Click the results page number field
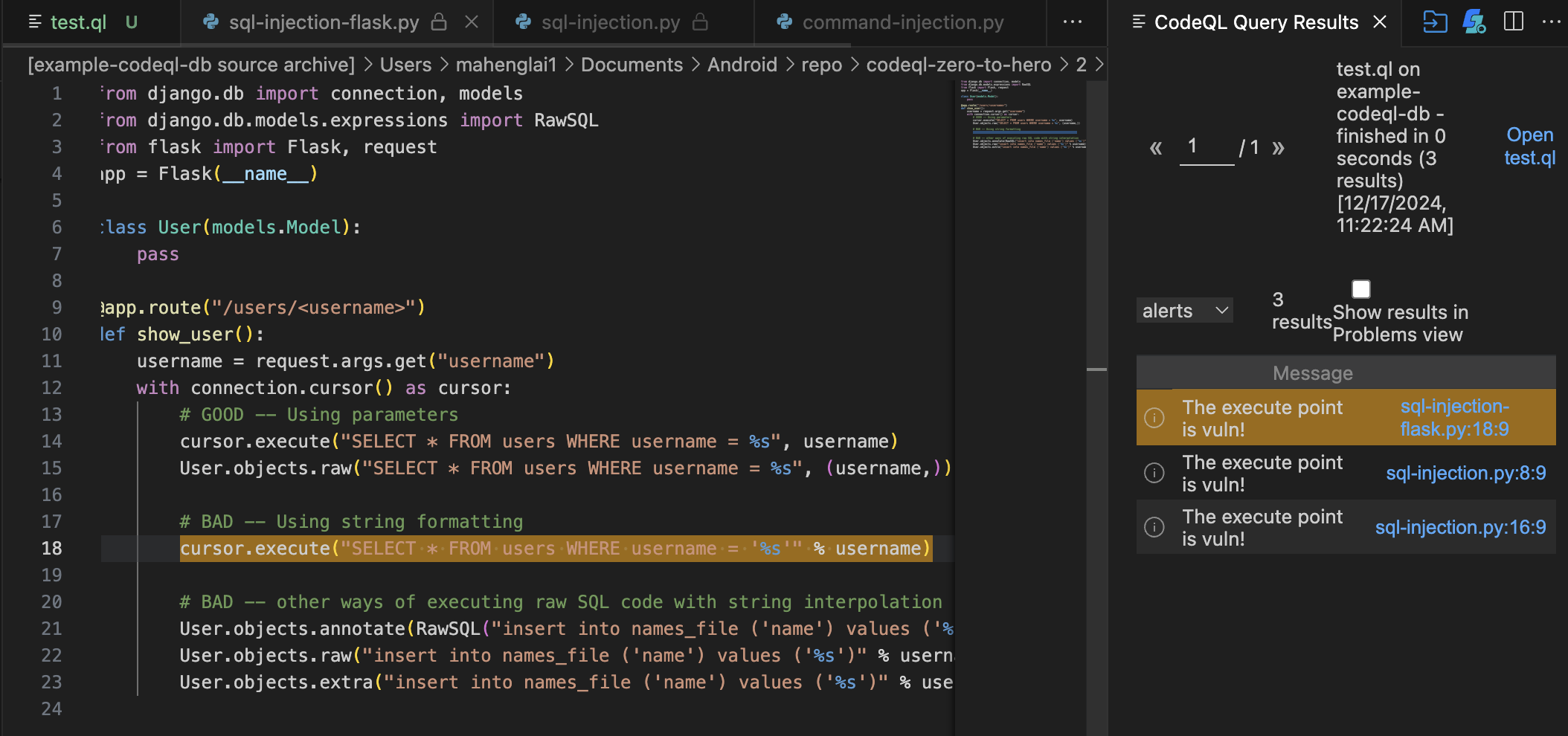Image resolution: width=1568 pixels, height=736 pixels. [1206, 147]
